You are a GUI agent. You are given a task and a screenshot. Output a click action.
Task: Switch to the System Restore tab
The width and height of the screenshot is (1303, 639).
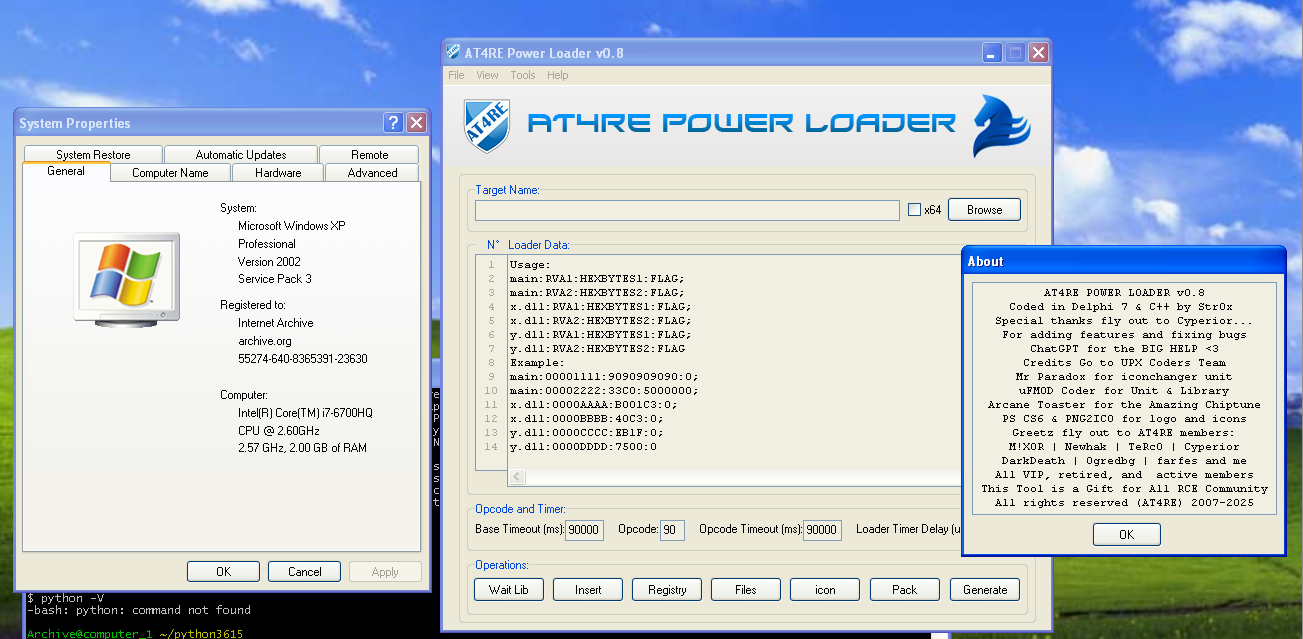pyautogui.click(x=93, y=155)
